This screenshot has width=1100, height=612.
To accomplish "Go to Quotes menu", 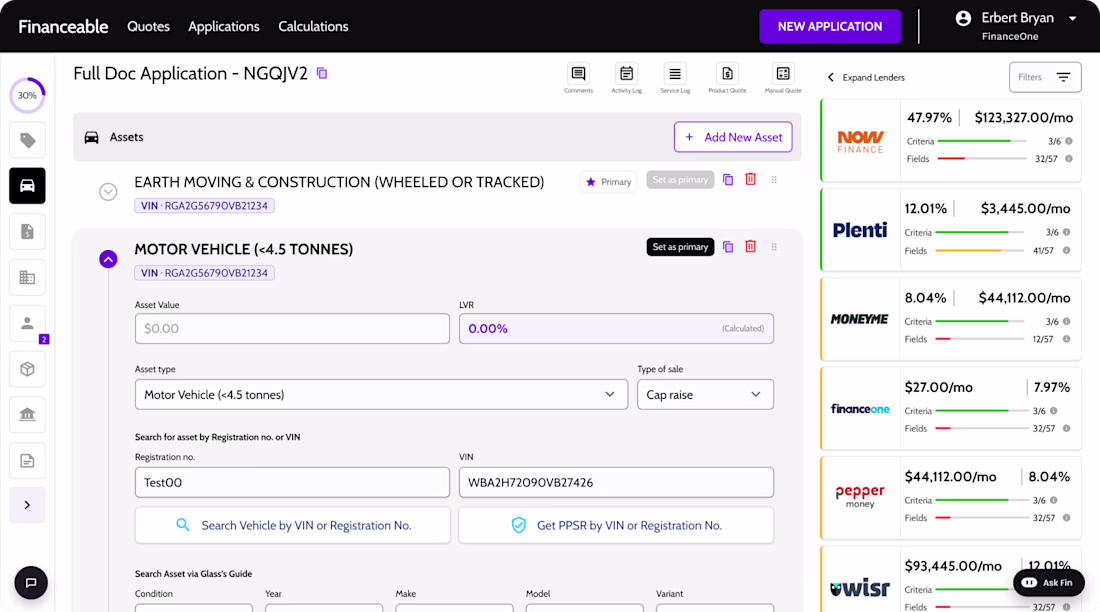I will pyautogui.click(x=148, y=27).
